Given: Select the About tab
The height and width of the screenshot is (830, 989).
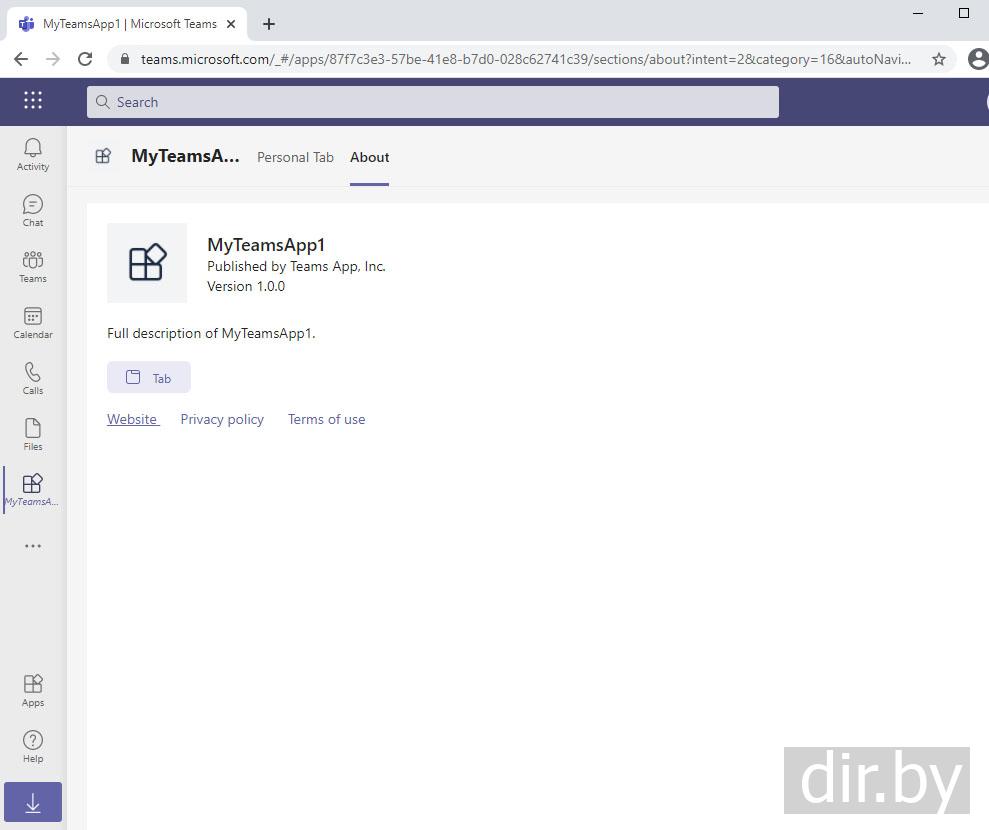Looking at the screenshot, I should click(369, 157).
